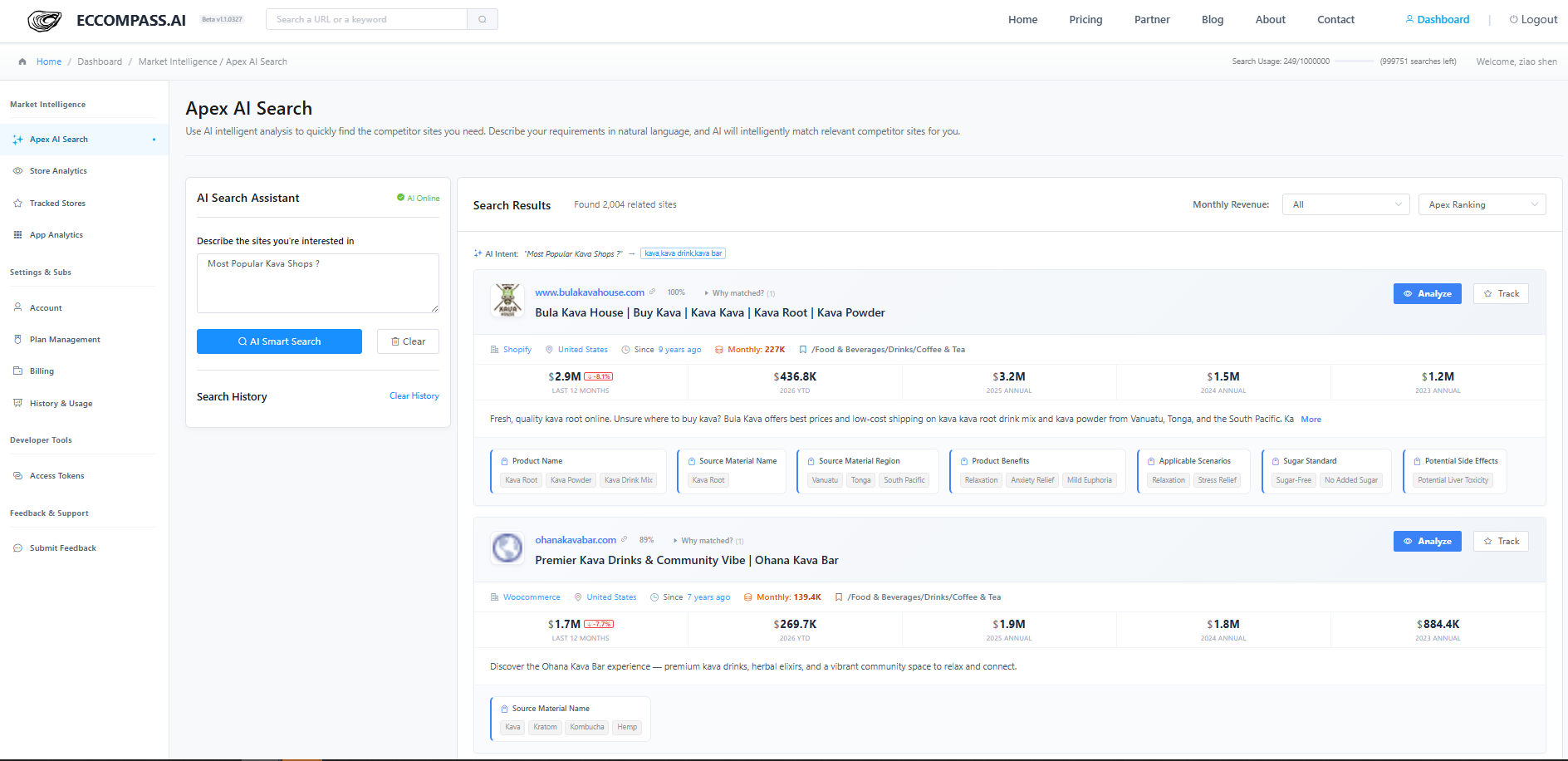Screen dimensions: 1568x761
Task: Go to Home in top navigation
Action: click(x=1022, y=20)
